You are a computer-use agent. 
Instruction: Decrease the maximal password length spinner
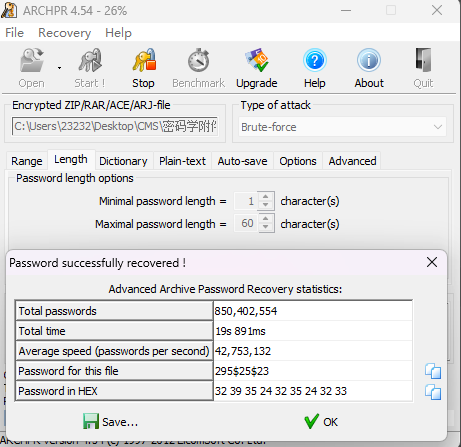pyautogui.click(x=265, y=227)
